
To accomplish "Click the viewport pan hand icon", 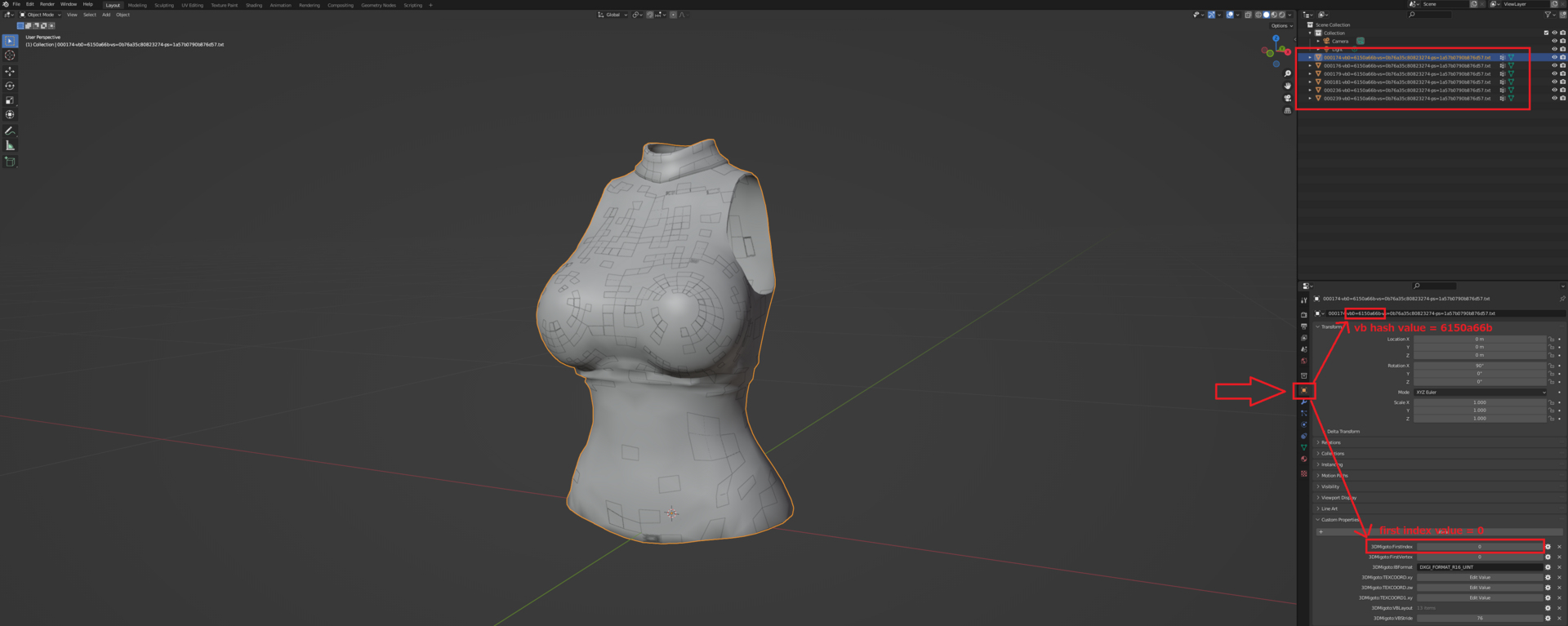I will pos(1288,86).
